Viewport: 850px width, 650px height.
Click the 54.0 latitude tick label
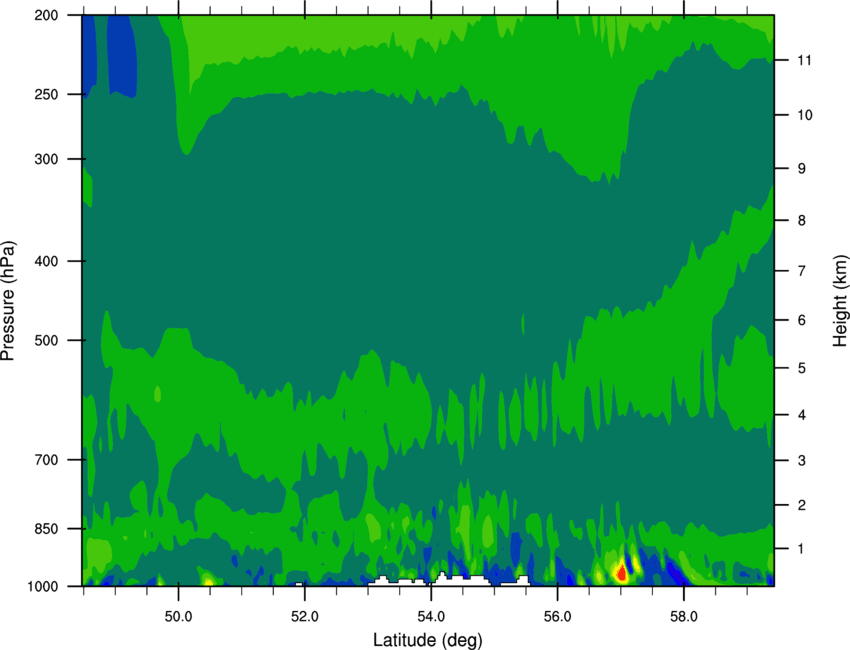(431, 616)
